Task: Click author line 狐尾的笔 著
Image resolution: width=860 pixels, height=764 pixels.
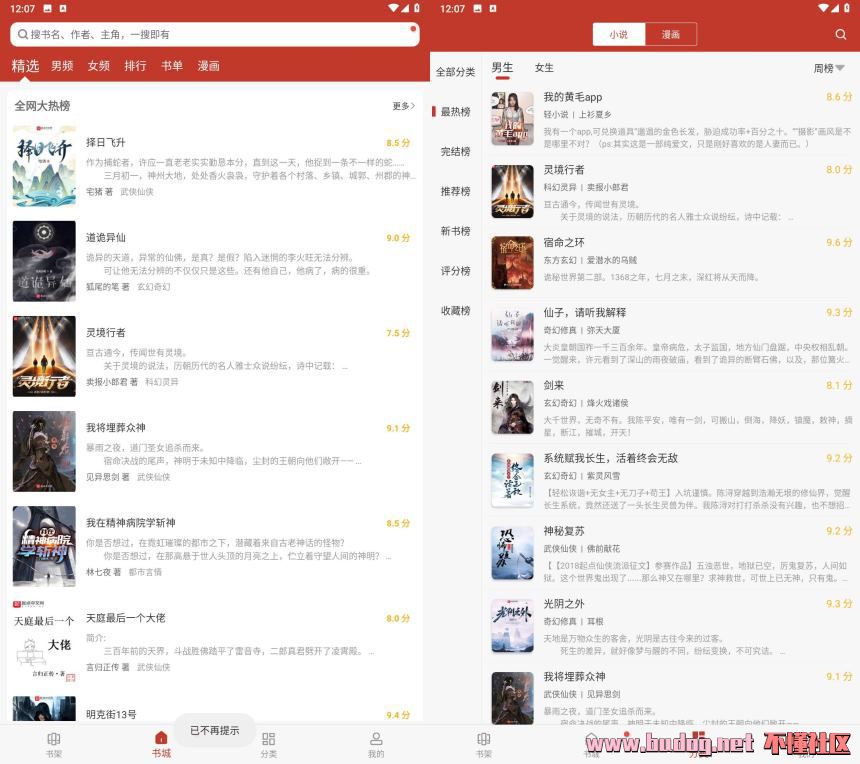Action: [108, 287]
